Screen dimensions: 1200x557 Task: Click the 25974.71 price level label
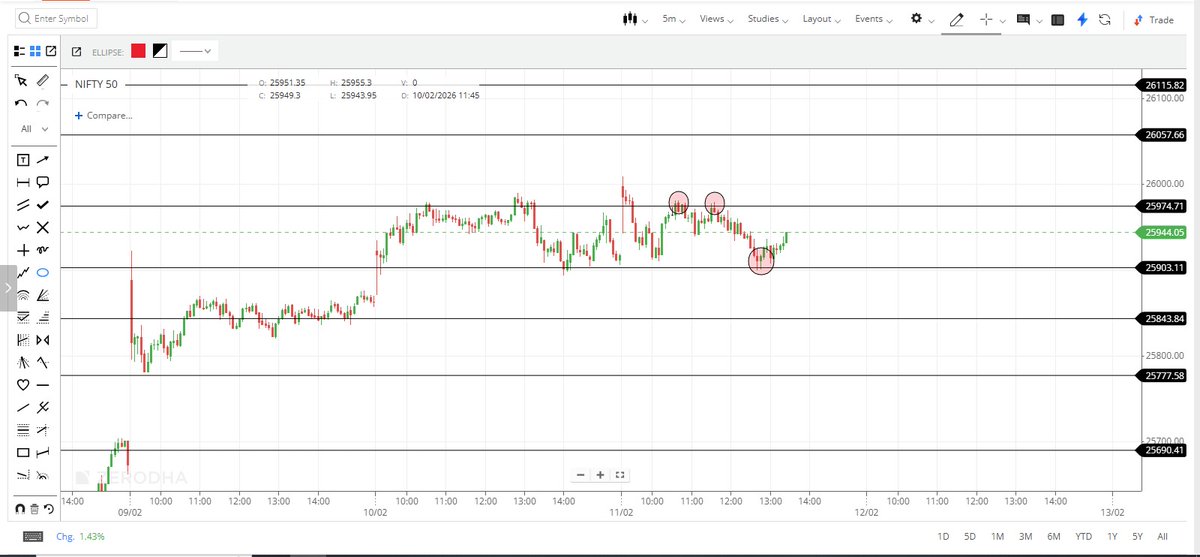click(x=1160, y=206)
